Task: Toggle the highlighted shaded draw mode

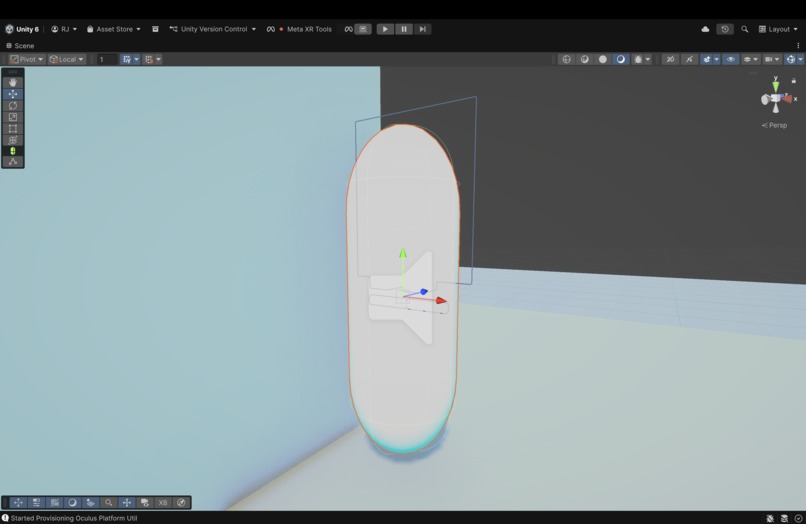Action: point(621,59)
